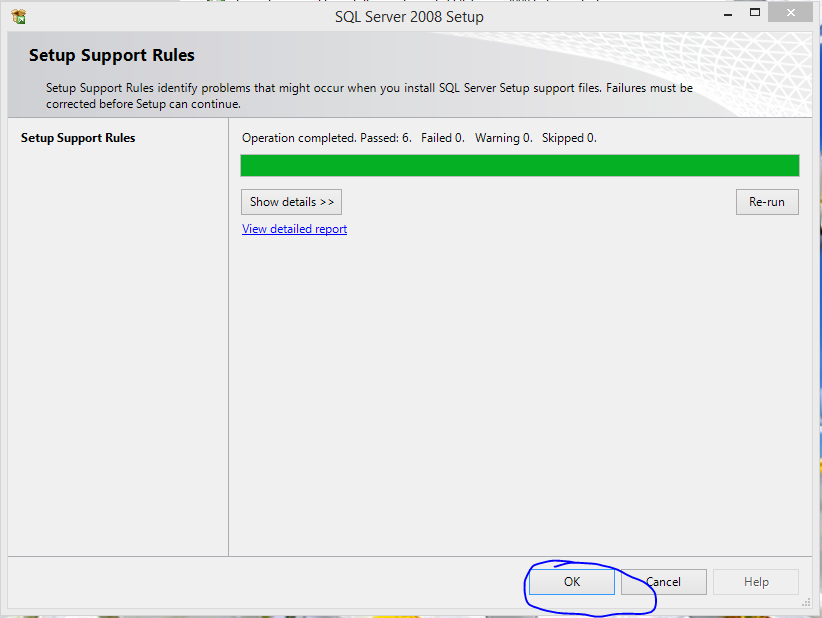
Task: Click the green progress bar
Action: (520, 166)
